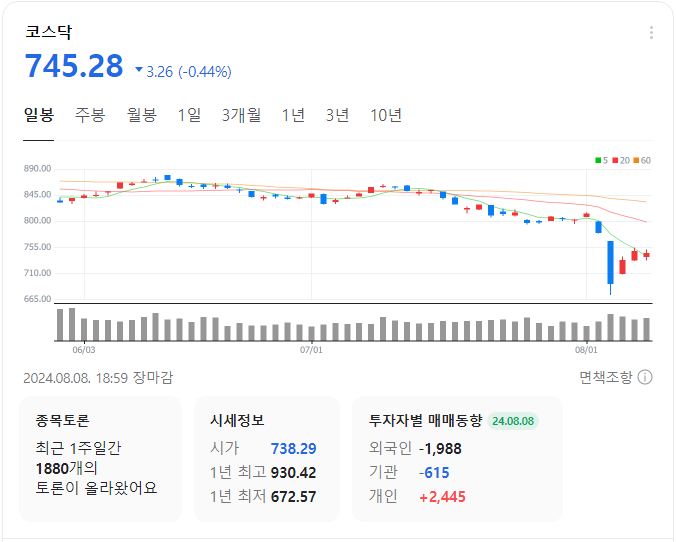Click the 기관 value -615
Image resolution: width=676 pixels, height=542 pixels.
click(434, 473)
